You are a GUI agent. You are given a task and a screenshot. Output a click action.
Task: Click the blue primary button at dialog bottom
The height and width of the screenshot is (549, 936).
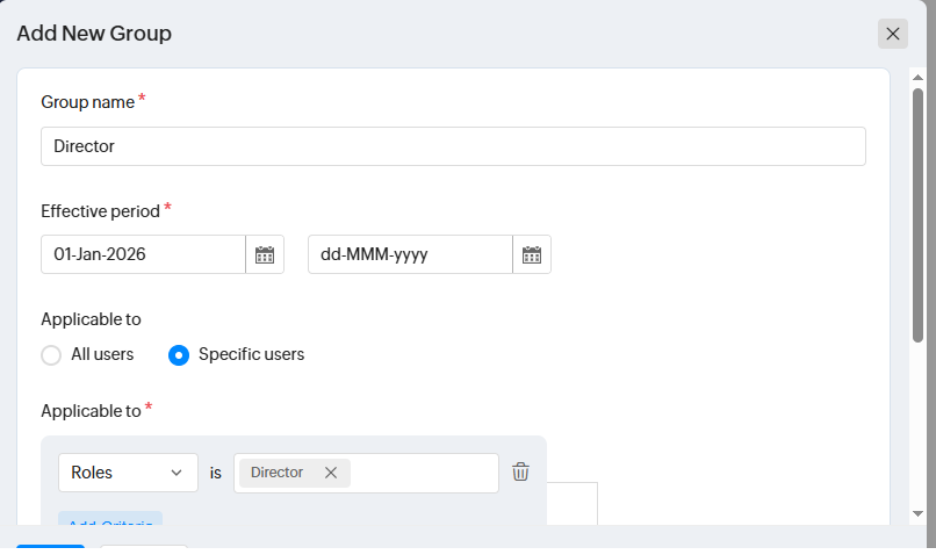pos(50,546)
